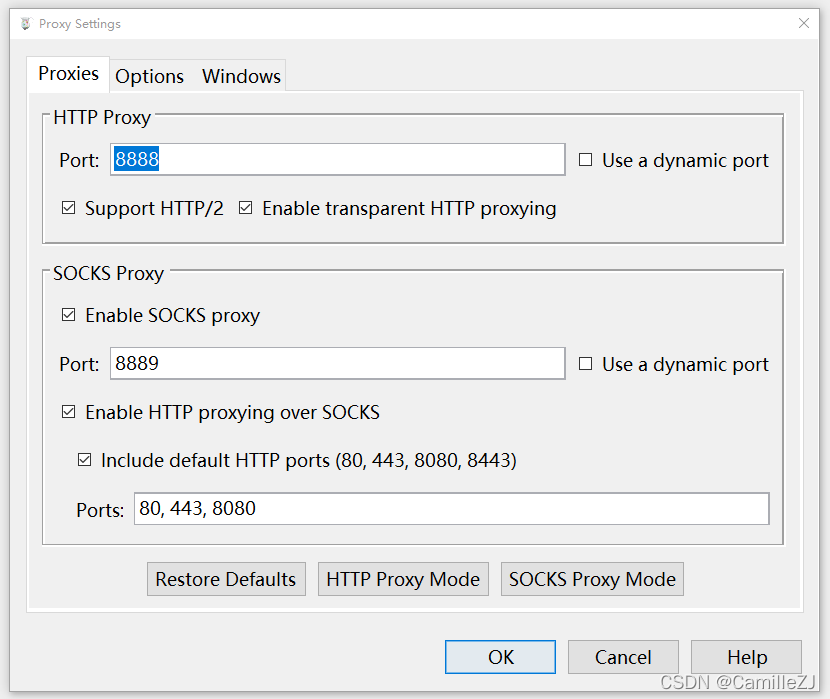Click the SOCKS Proxy port field
Viewport: 830px width, 699px height.
coord(338,364)
